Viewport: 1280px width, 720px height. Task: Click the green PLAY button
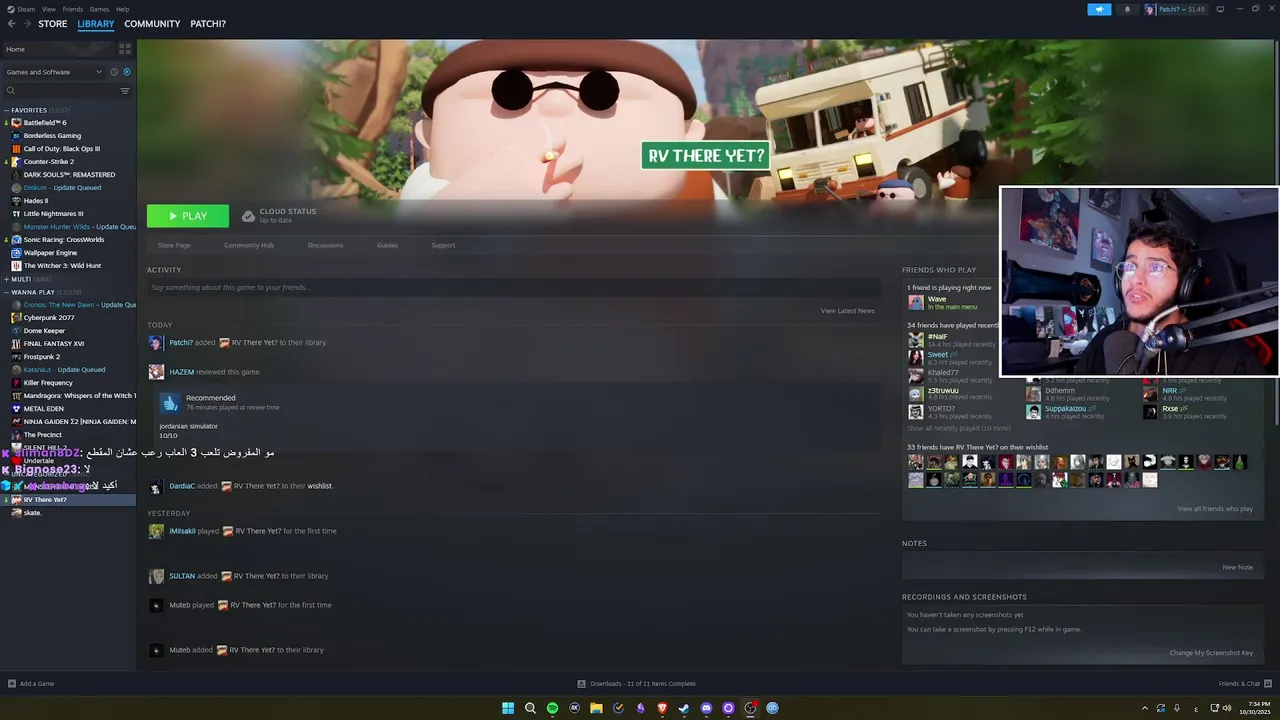188,216
